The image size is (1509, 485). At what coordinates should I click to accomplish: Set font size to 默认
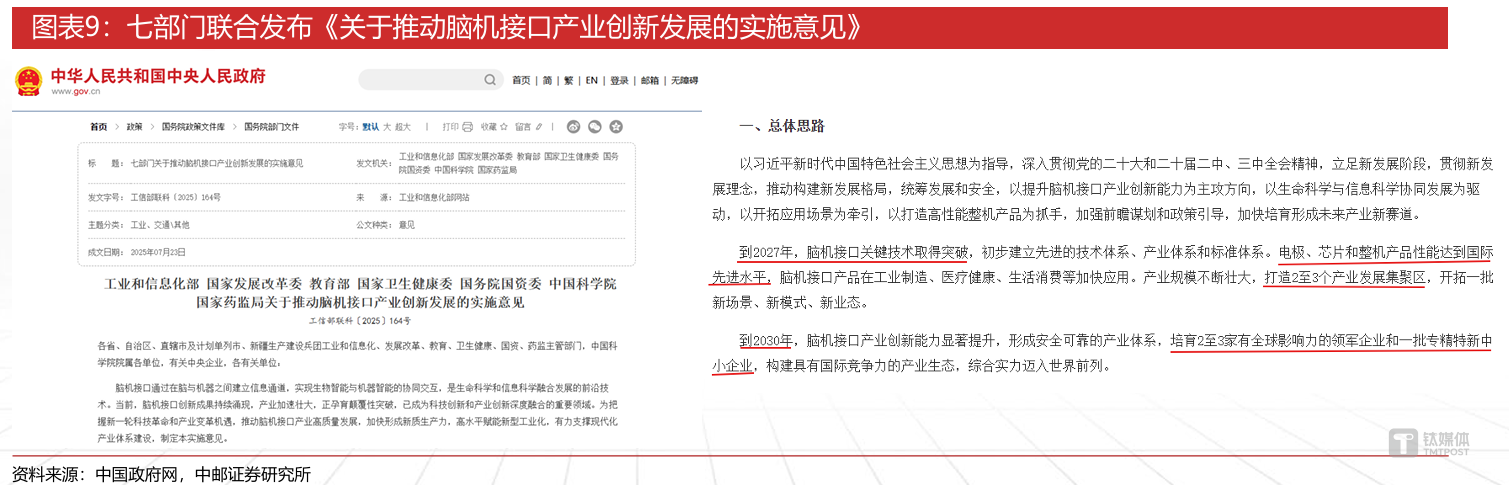370,127
